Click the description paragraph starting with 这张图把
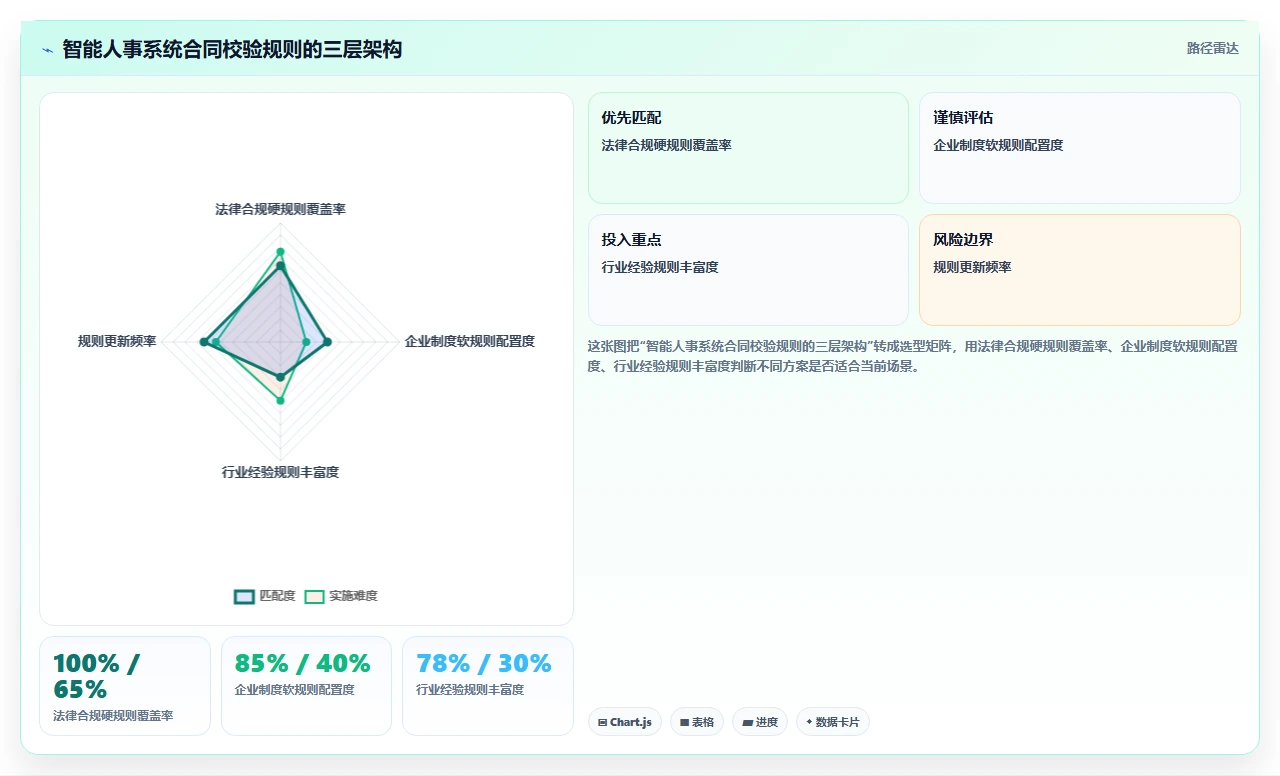Screen dimensions: 1280x776 [913, 356]
